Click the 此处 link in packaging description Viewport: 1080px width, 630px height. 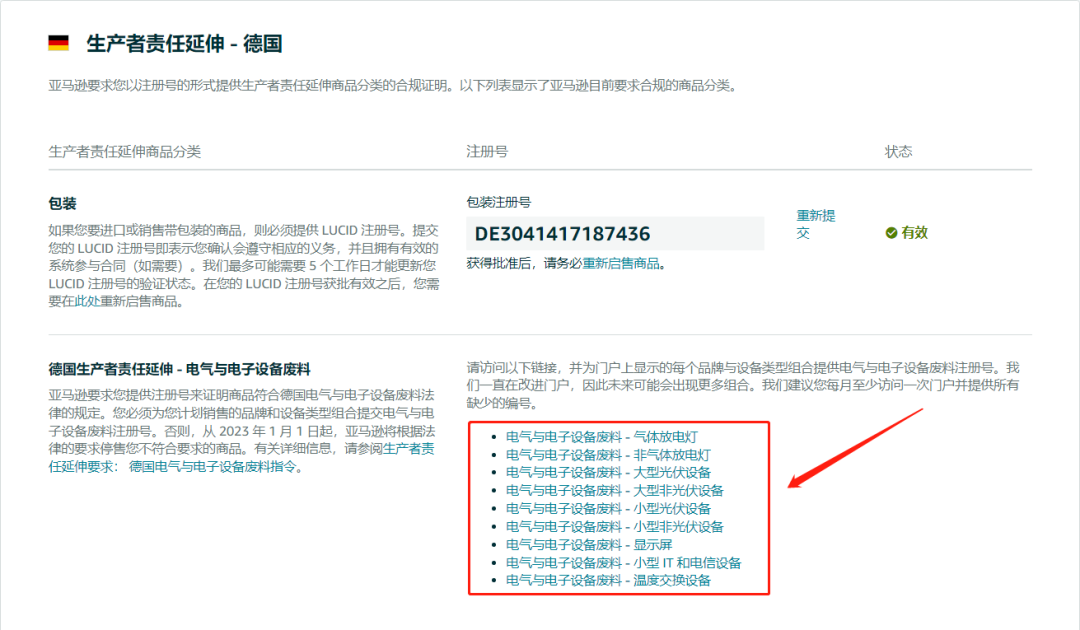click(87, 302)
